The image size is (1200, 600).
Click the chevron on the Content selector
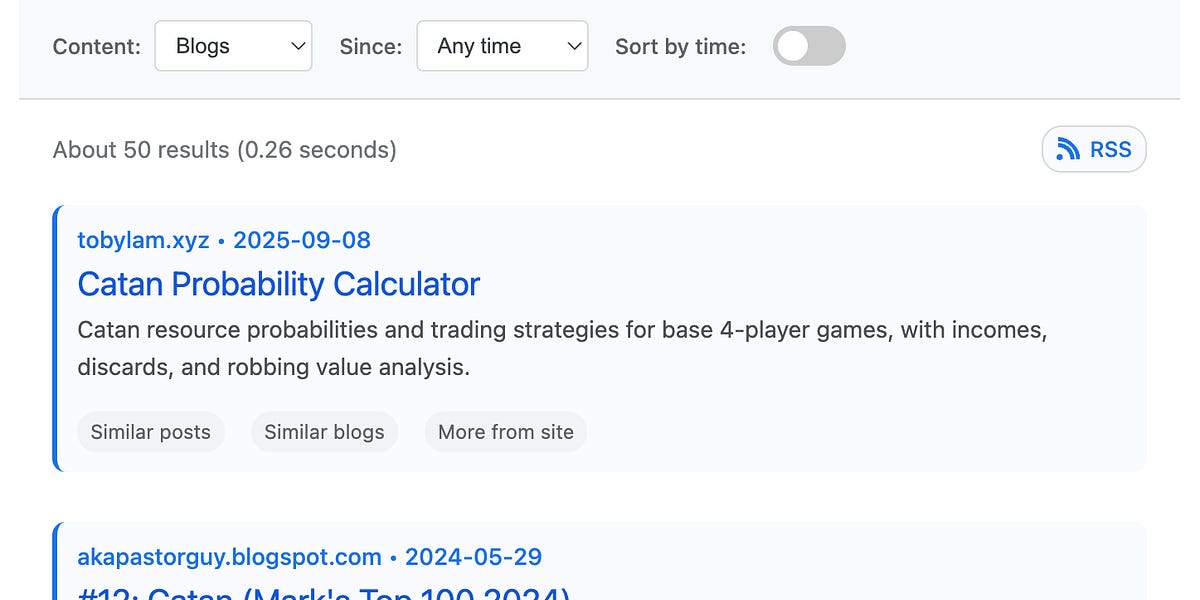pos(297,45)
